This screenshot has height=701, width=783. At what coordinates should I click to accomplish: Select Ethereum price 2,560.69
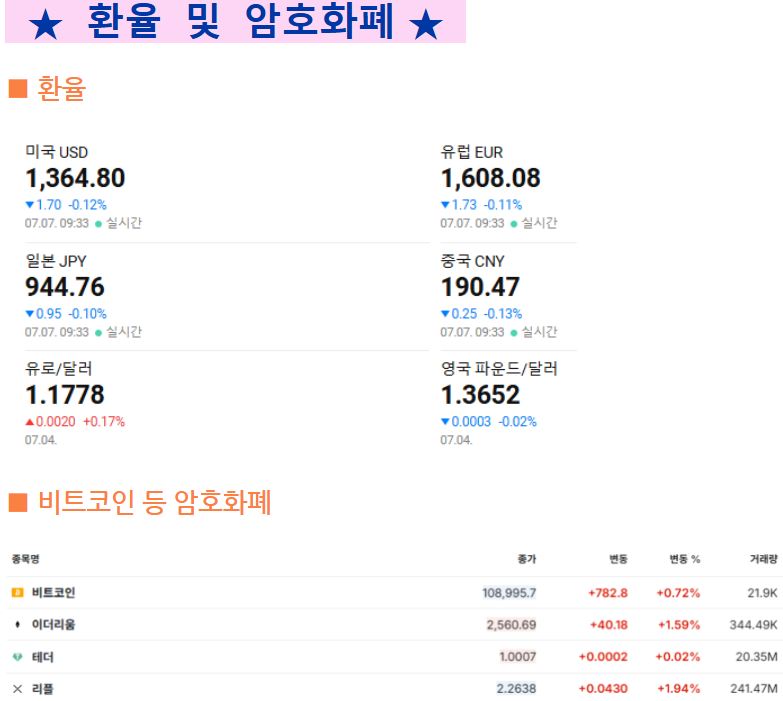pos(511,625)
